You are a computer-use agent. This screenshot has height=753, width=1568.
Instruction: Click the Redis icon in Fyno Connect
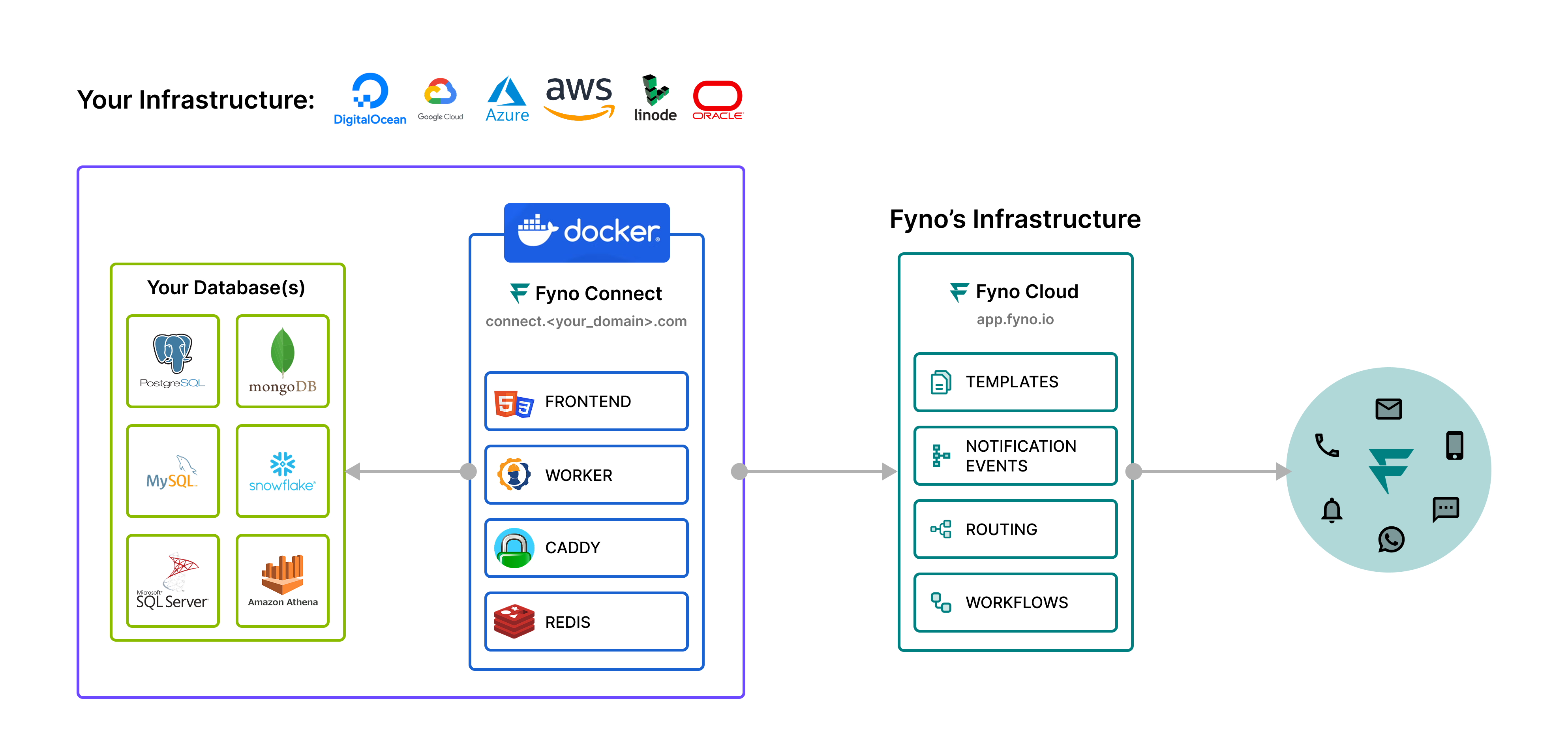[515, 622]
